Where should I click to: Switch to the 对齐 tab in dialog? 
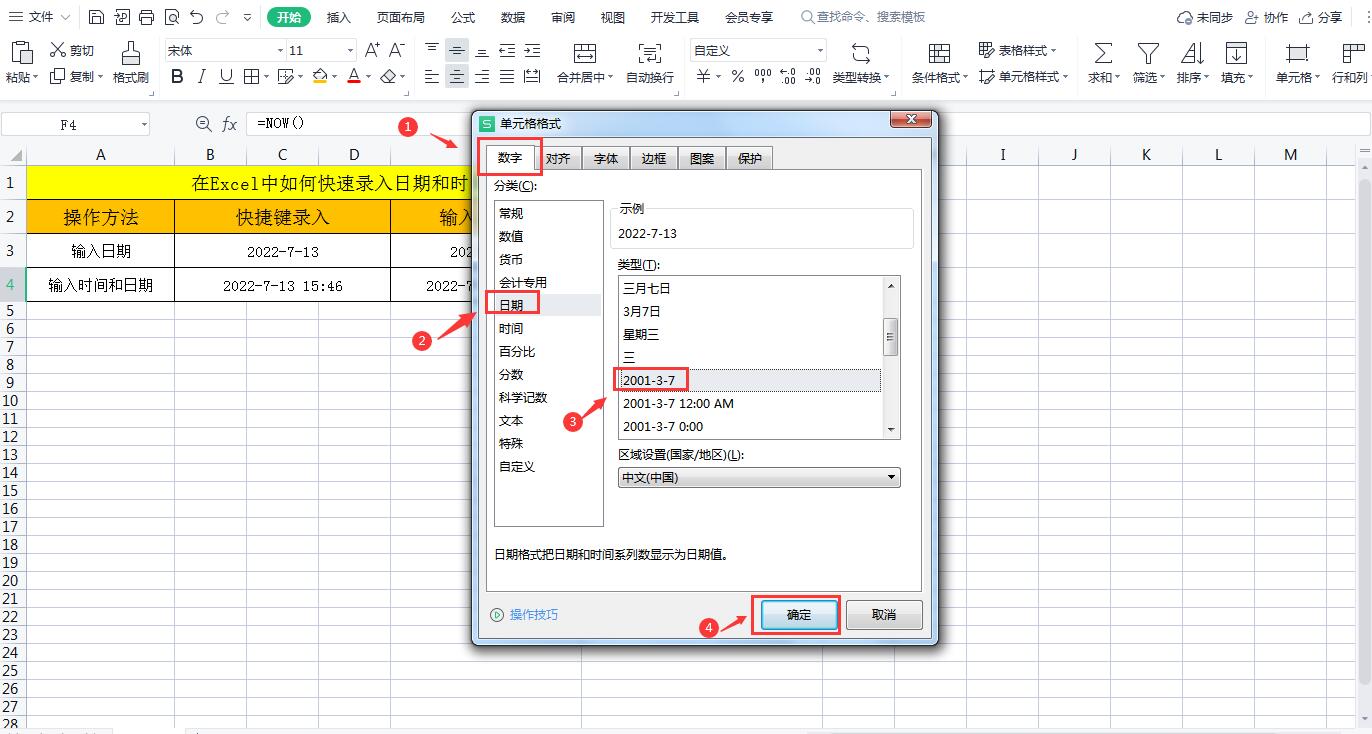(x=558, y=158)
